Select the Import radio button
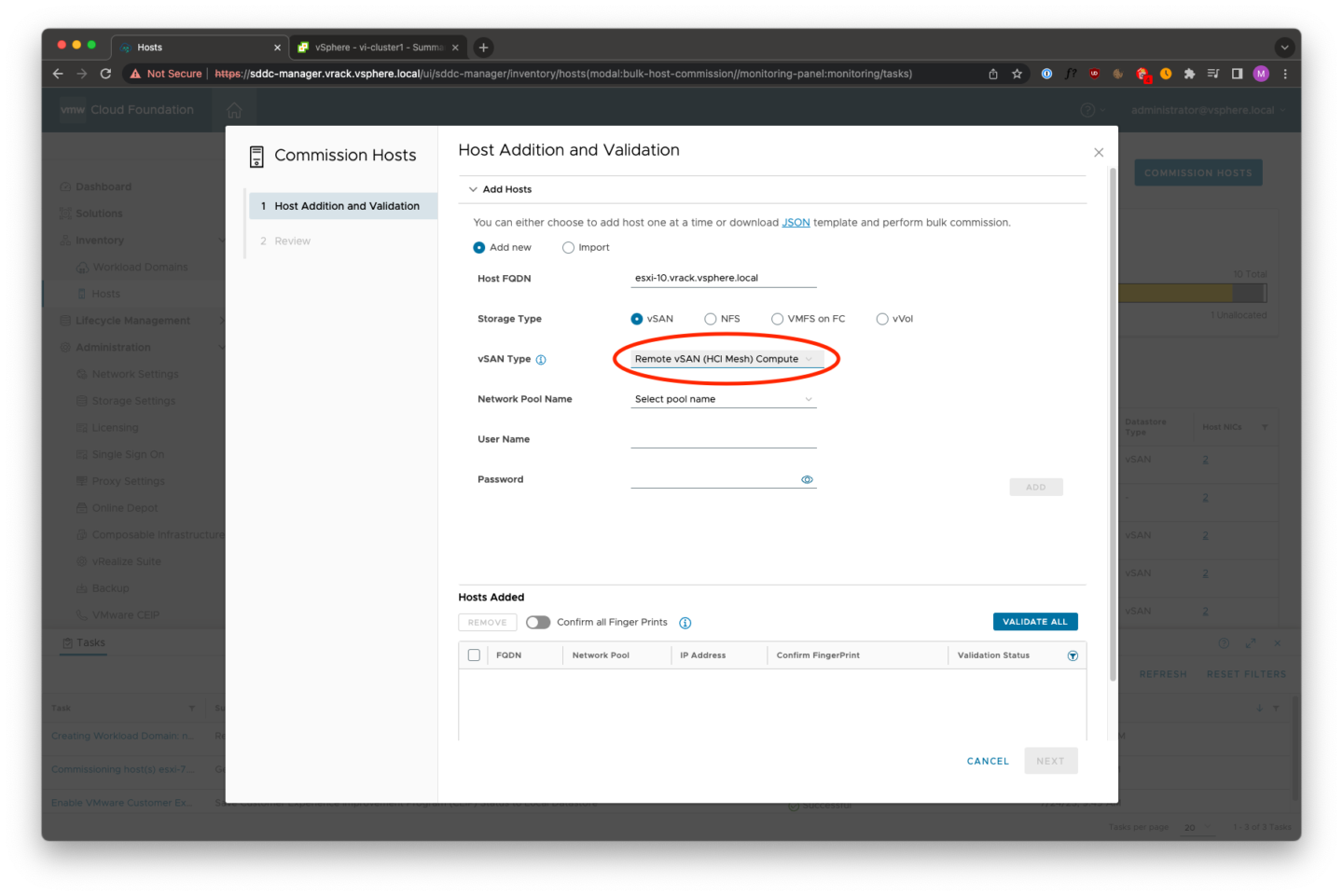The width and height of the screenshot is (1343, 896). [568, 247]
